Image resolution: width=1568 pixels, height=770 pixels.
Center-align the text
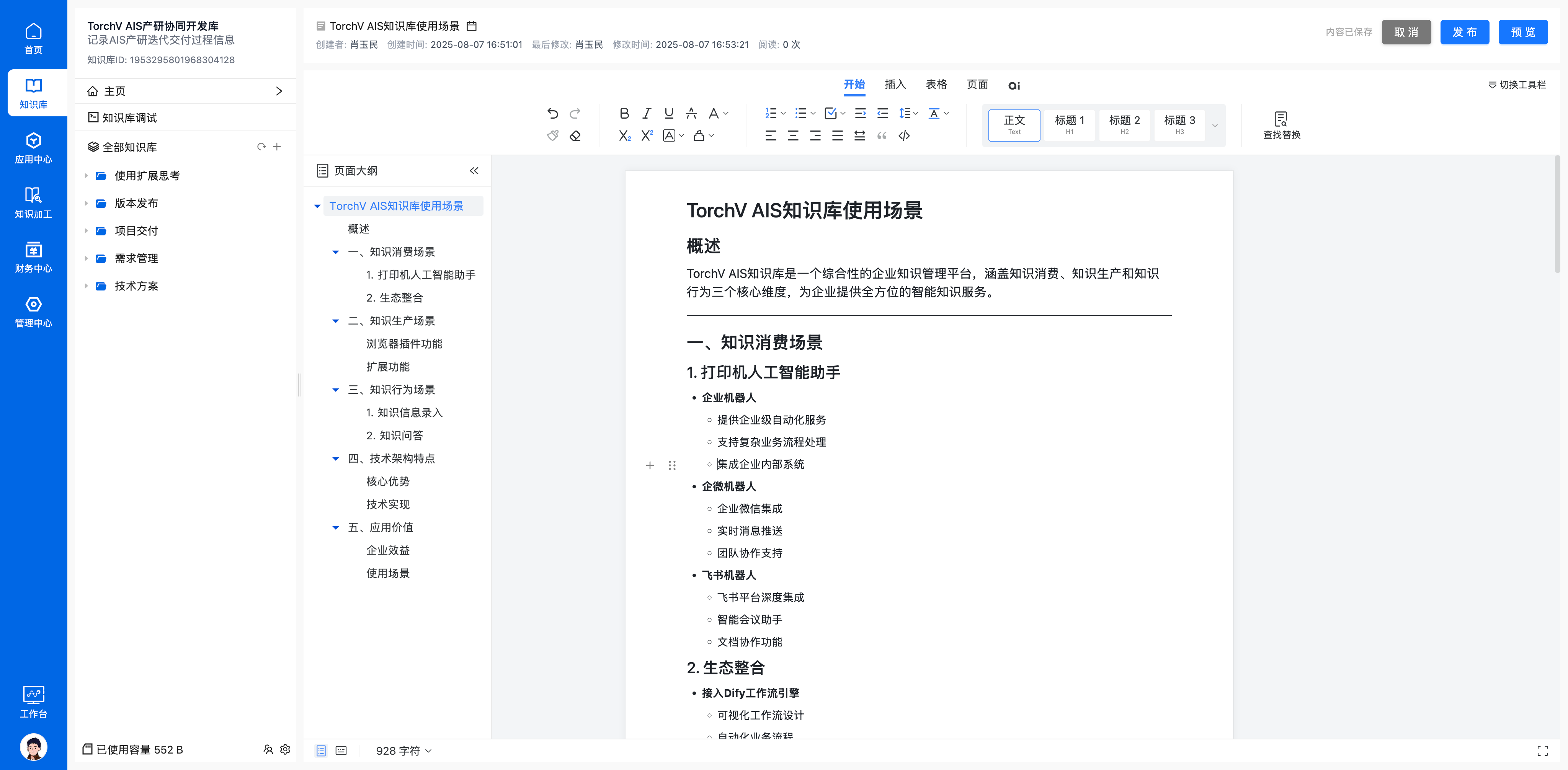(792, 136)
